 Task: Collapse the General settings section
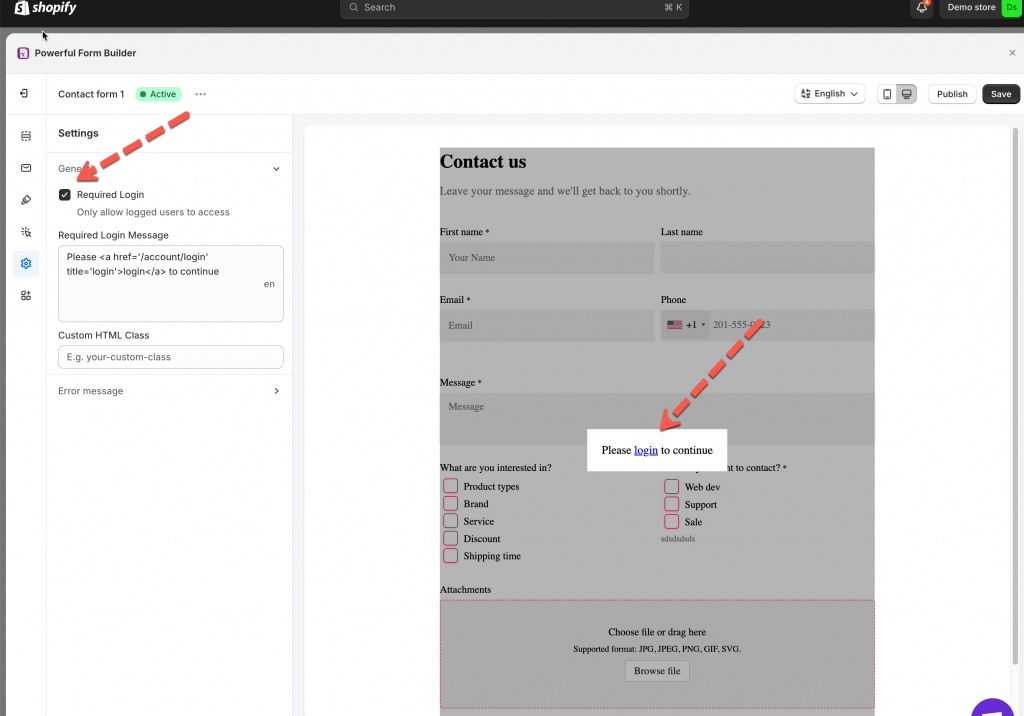click(277, 169)
